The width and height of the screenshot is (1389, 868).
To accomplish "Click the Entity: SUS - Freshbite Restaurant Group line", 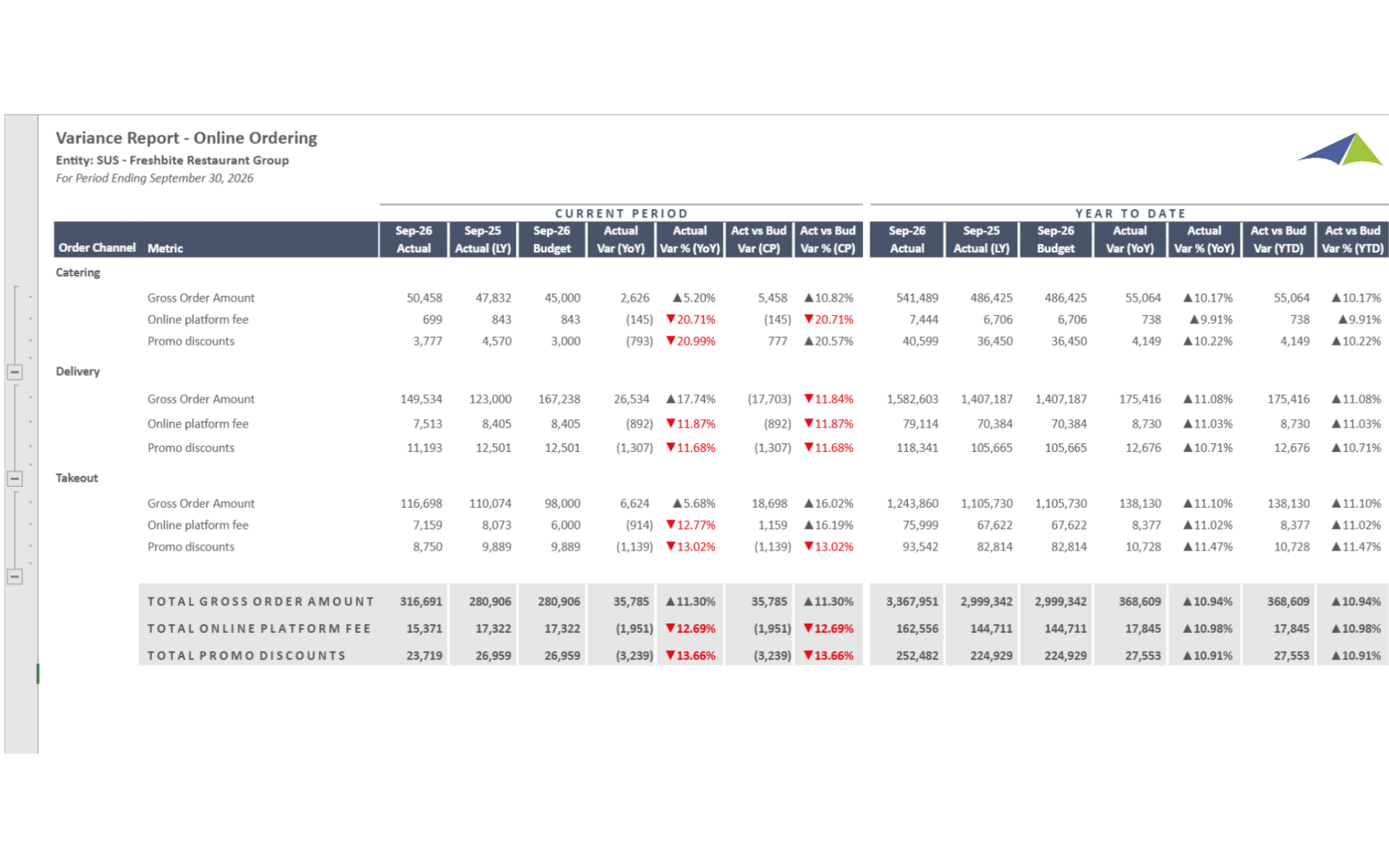I will coord(172,161).
